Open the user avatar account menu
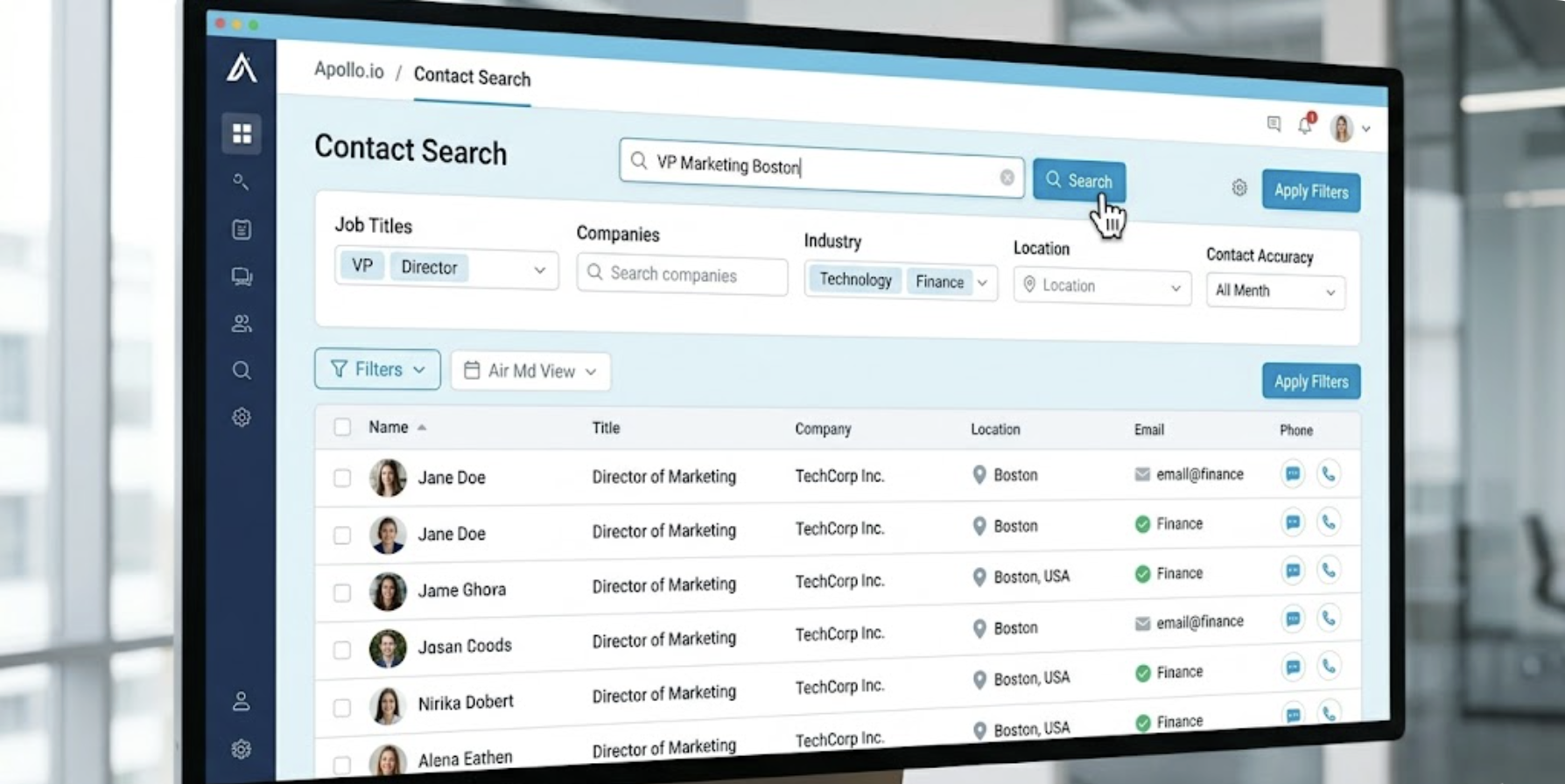Image resolution: width=1565 pixels, height=784 pixels. [1349, 129]
